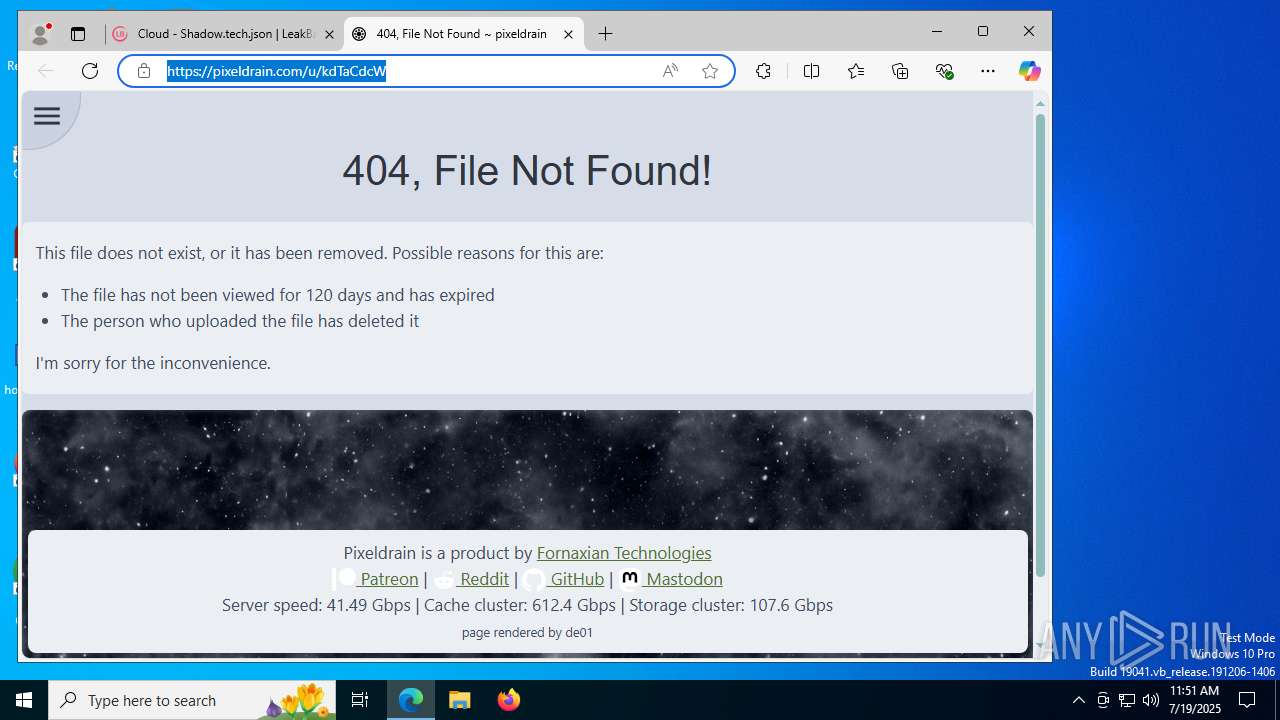Click the scrollbar up arrow

click(1040, 103)
